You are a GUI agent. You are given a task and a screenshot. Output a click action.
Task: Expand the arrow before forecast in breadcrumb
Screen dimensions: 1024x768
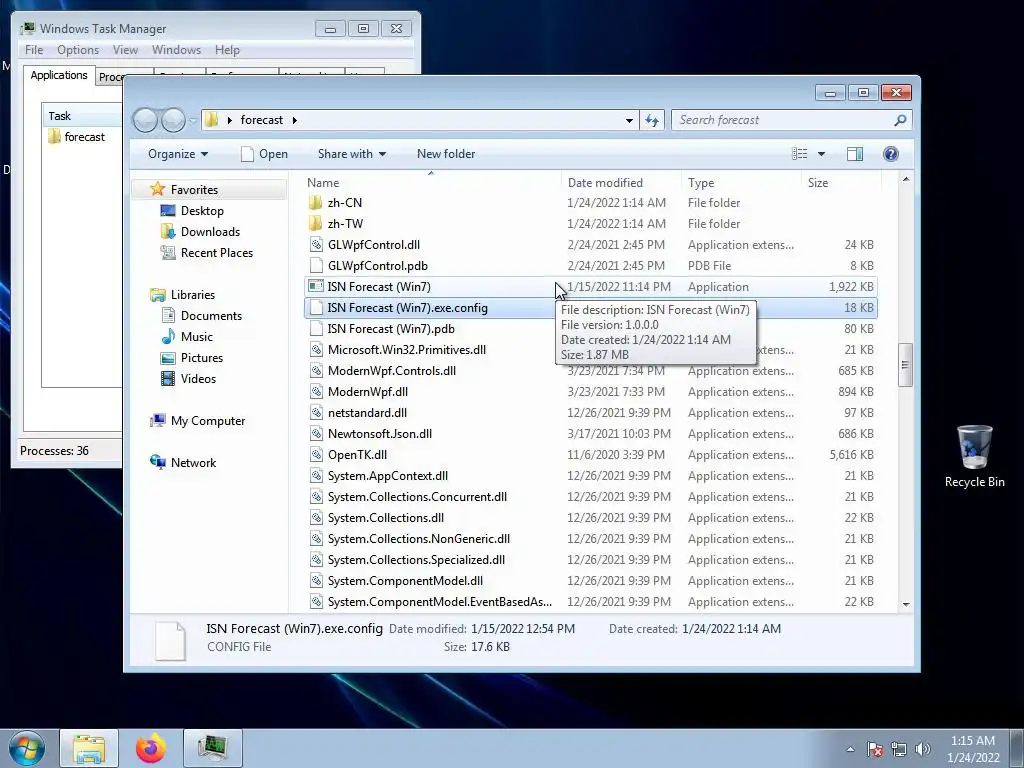point(229,120)
